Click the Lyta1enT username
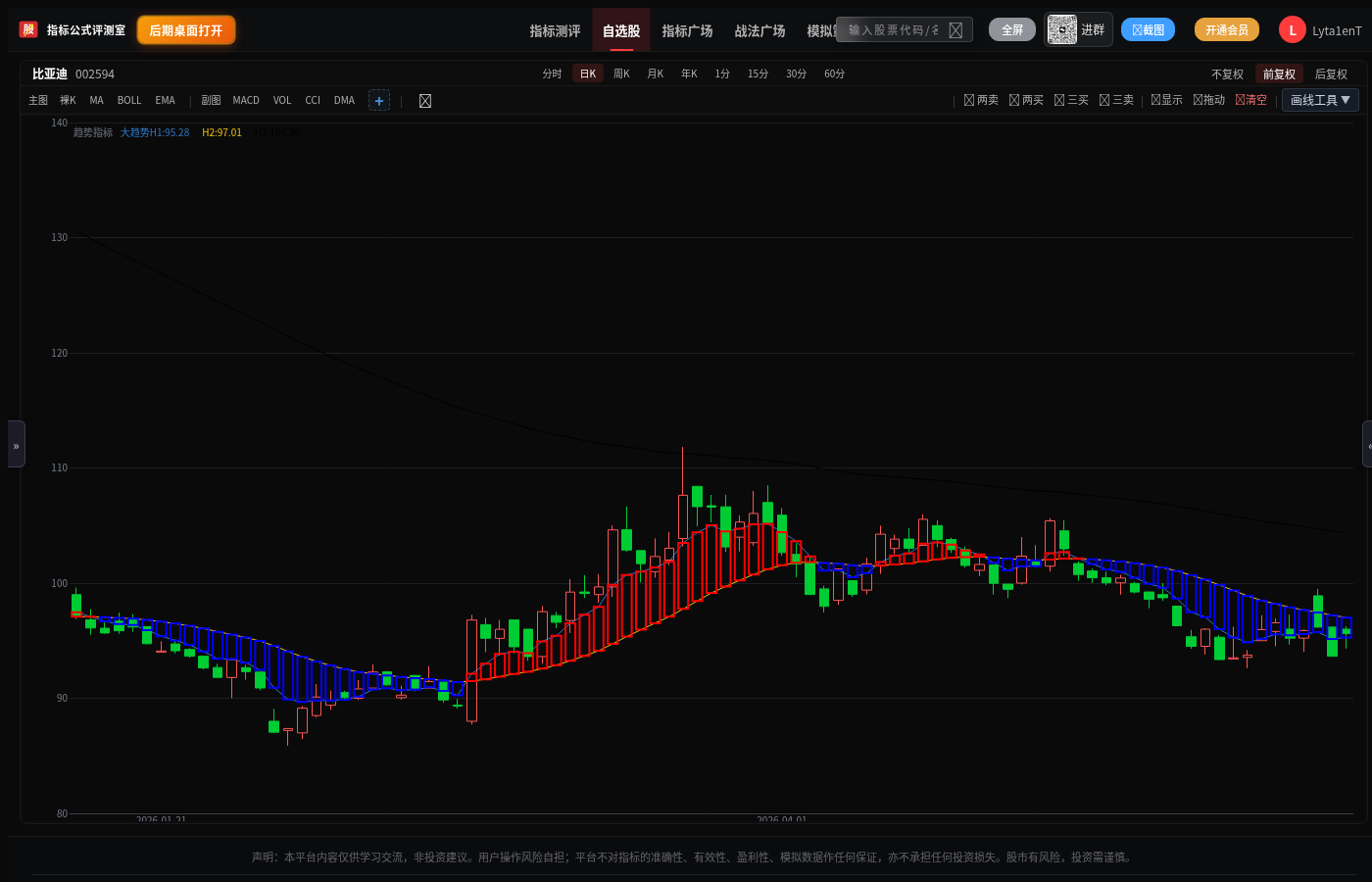1372x882 pixels. pyautogui.click(x=1337, y=30)
